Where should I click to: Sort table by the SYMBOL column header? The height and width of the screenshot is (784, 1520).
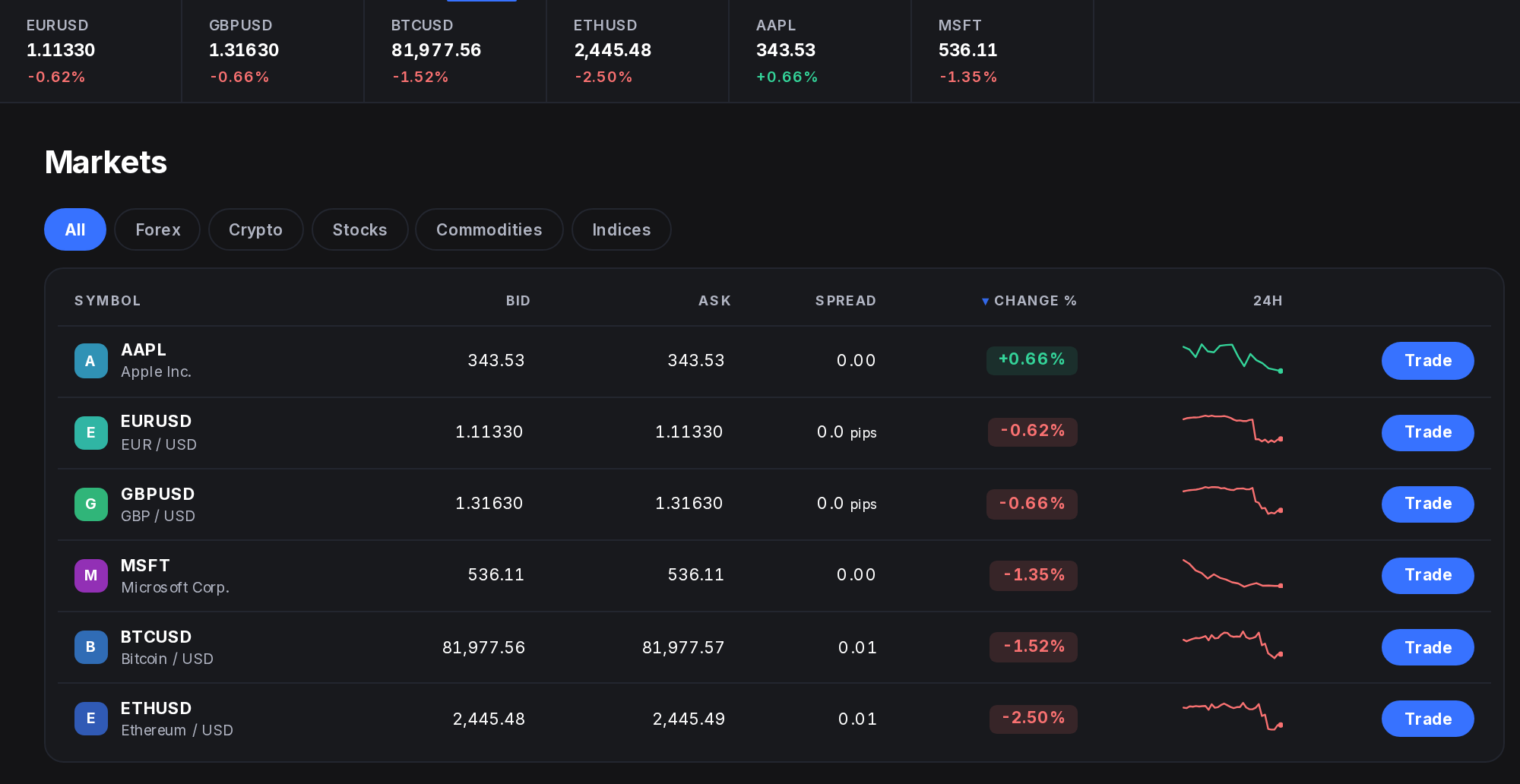[107, 301]
